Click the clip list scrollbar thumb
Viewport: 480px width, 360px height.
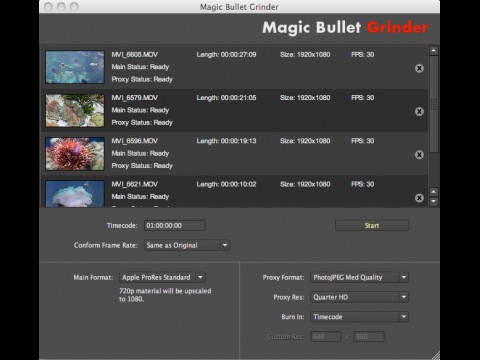434,104
